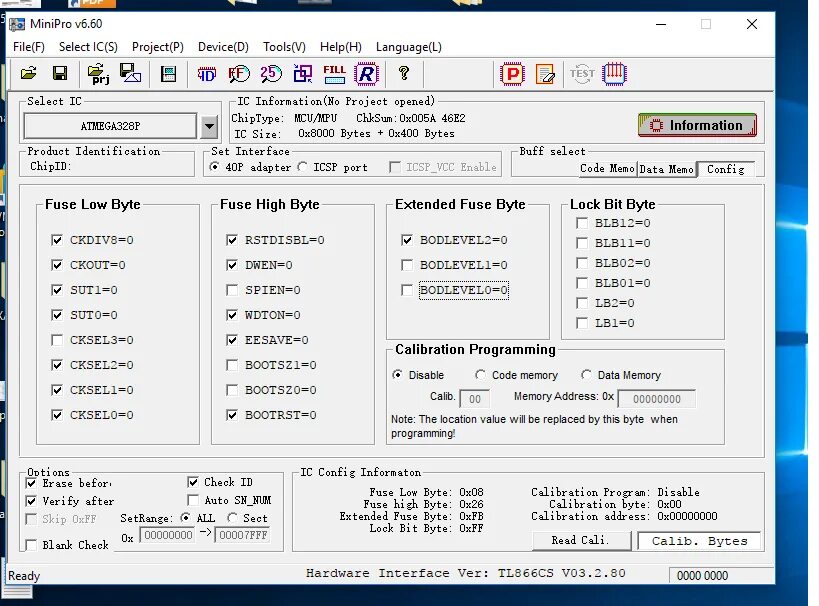The image size is (819, 606).
Task: Open the Tools(V) menu
Action: [x=284, y=47]
